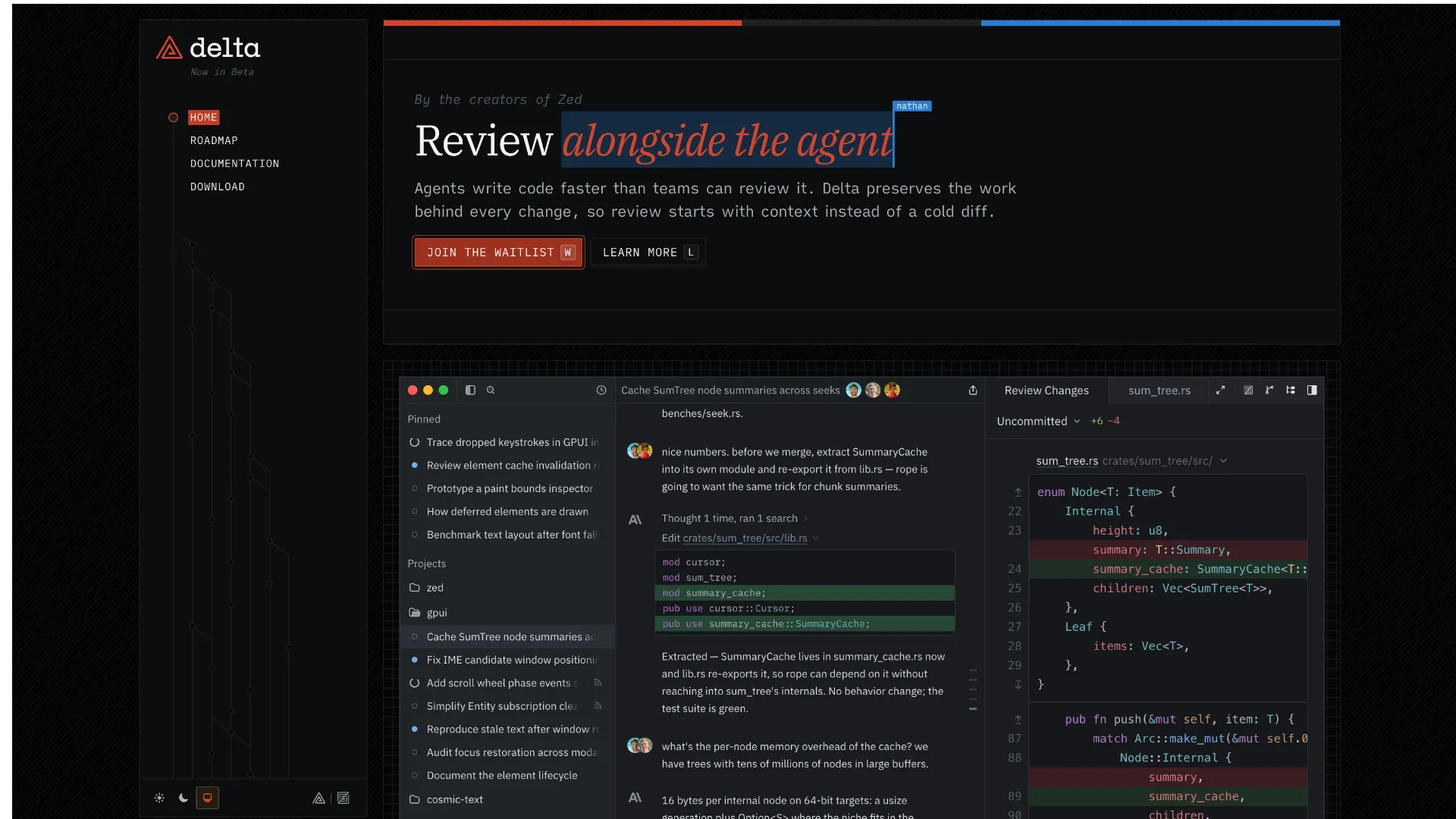Click the feed icon on Add scroll wheel row
Image resolution: width=1456 pixels, height=819 pixels.
coord(598,682)
